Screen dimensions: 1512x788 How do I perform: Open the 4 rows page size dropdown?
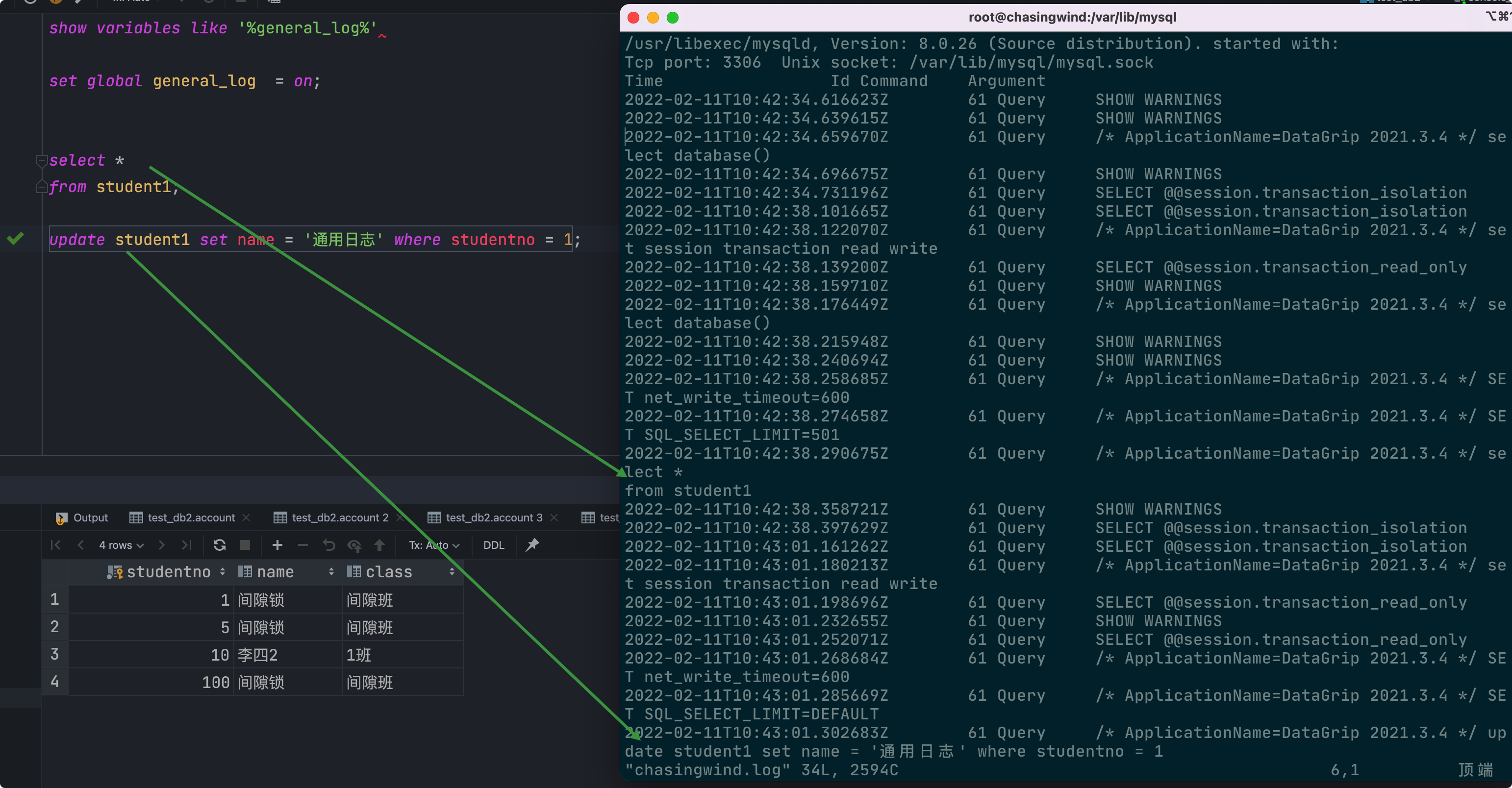tap(121, 545)
